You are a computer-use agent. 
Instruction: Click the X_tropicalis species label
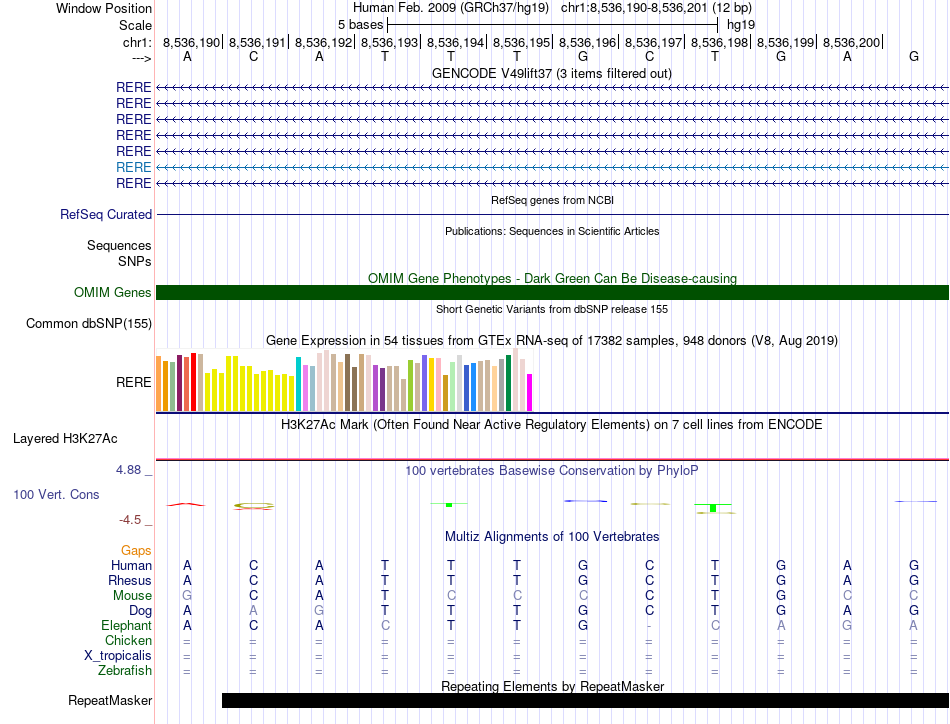click(x=118, y=656)
